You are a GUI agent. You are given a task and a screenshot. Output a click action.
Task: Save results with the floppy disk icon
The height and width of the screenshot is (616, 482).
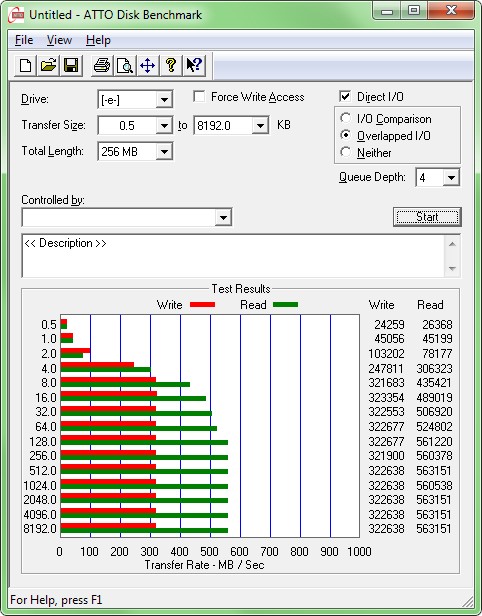tap(71, 65)
